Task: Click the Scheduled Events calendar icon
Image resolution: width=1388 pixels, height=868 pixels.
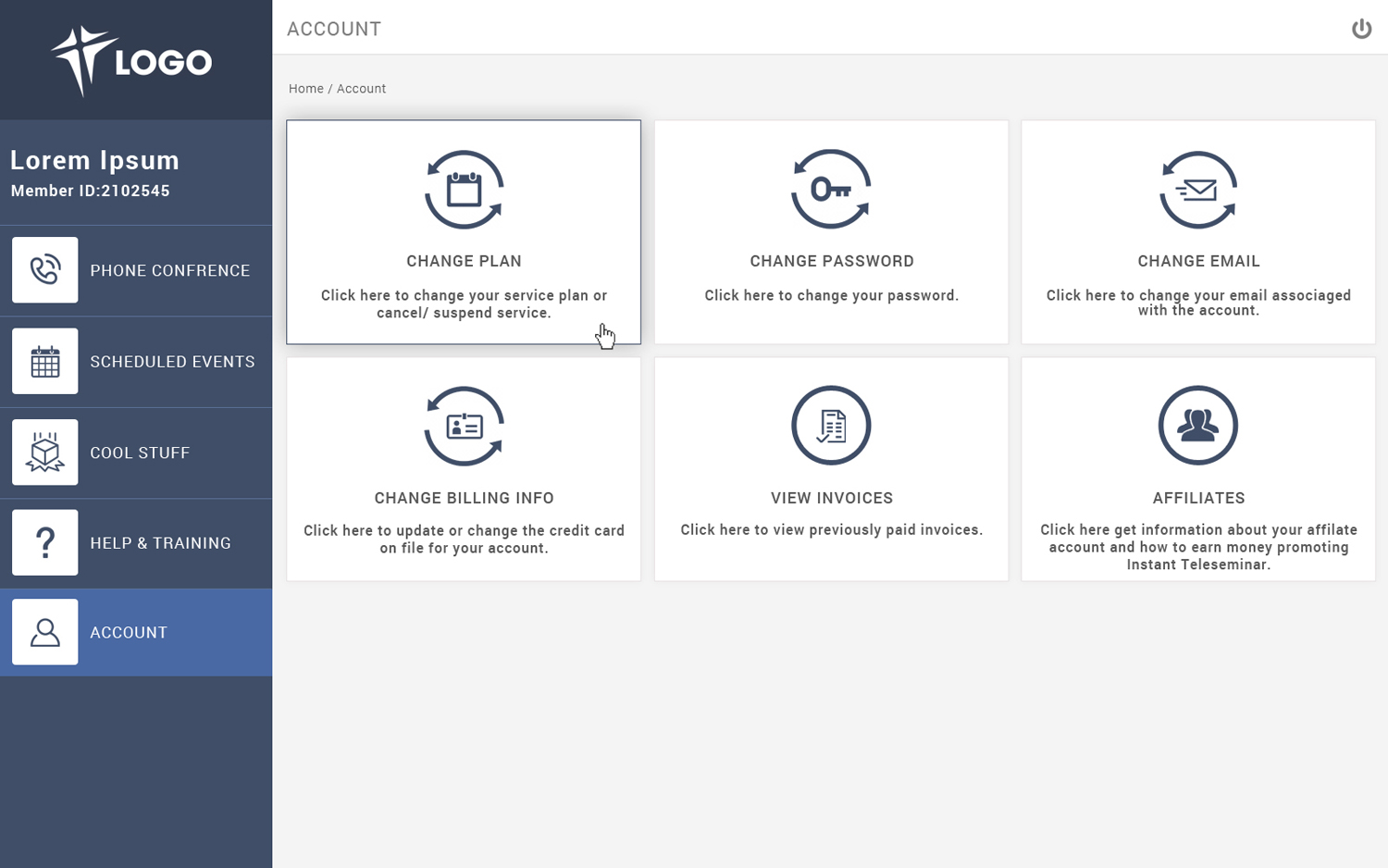Action: (x=44, y=361)
